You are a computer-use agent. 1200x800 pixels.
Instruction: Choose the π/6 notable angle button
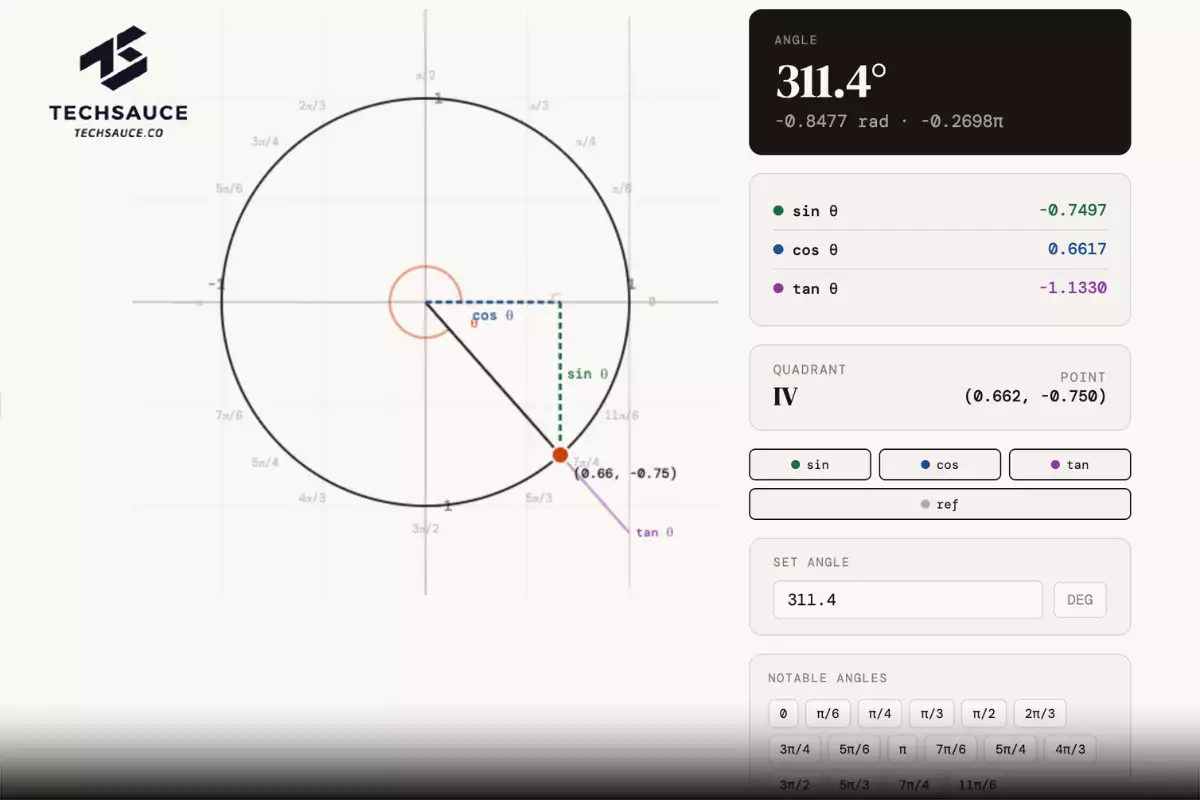(828, 714)
